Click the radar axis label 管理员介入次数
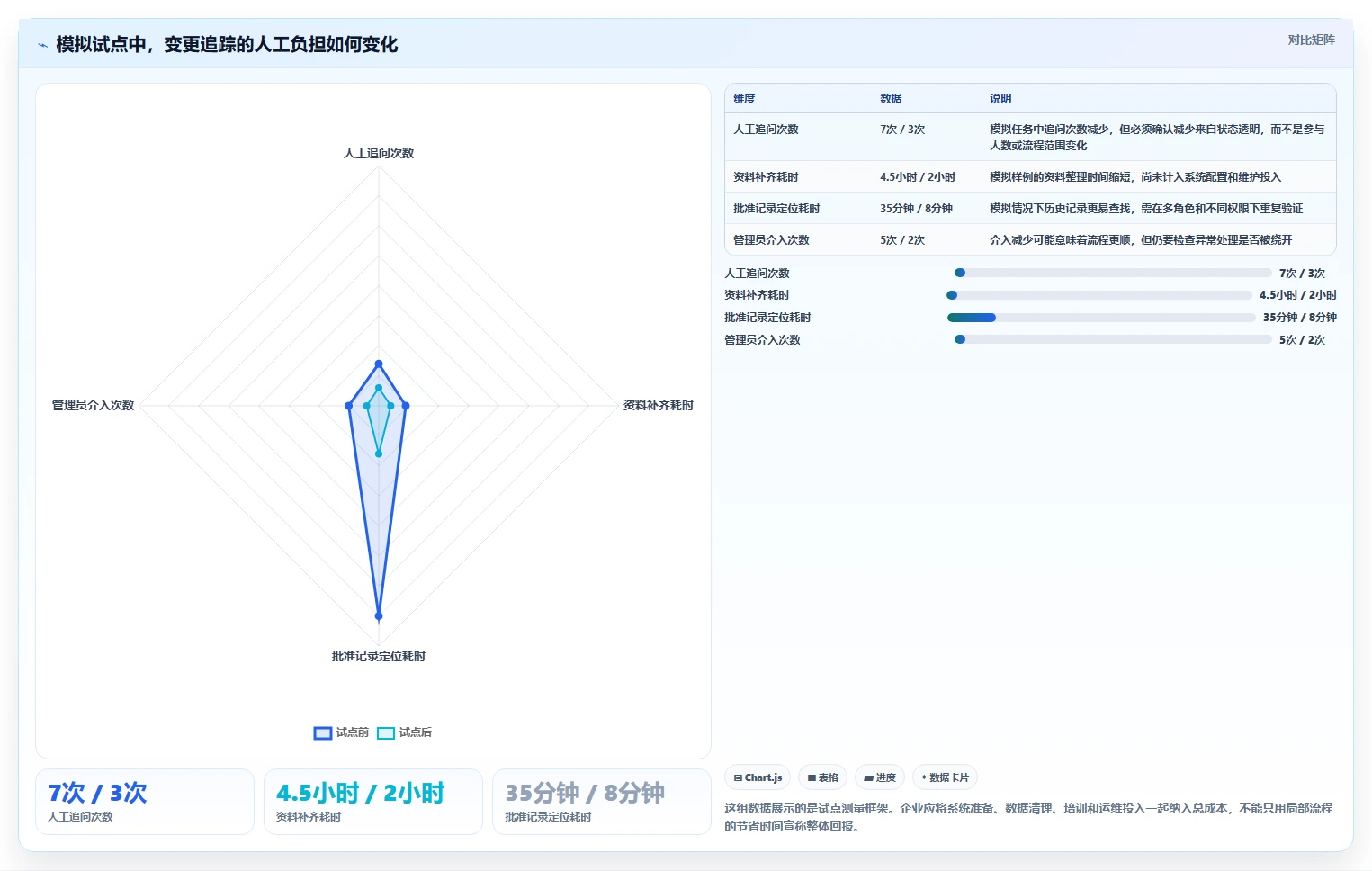 (x=93, y=406)
